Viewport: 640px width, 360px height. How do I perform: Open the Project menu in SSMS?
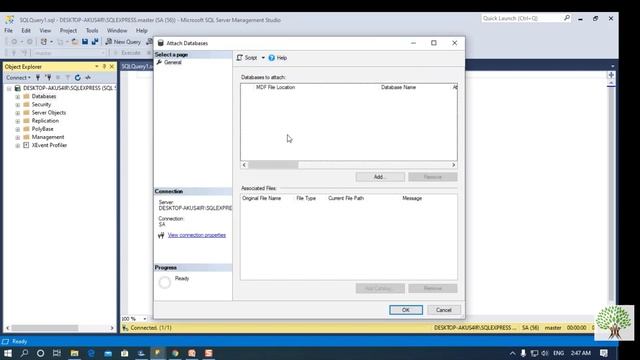(68, 31)
